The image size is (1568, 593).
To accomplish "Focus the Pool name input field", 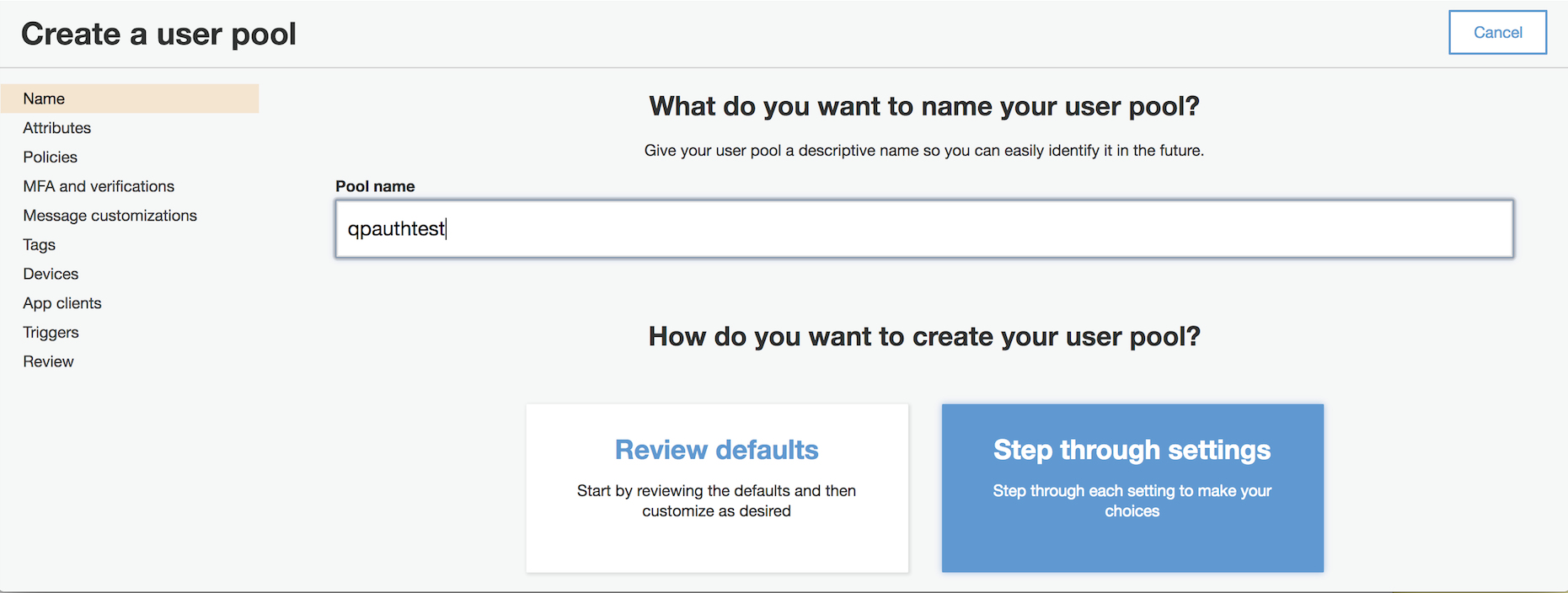I will point(924,228).
